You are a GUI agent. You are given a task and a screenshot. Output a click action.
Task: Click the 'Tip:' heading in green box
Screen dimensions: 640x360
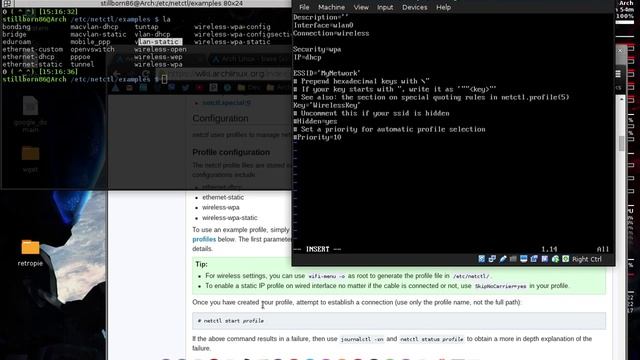[x=201, y=264]
